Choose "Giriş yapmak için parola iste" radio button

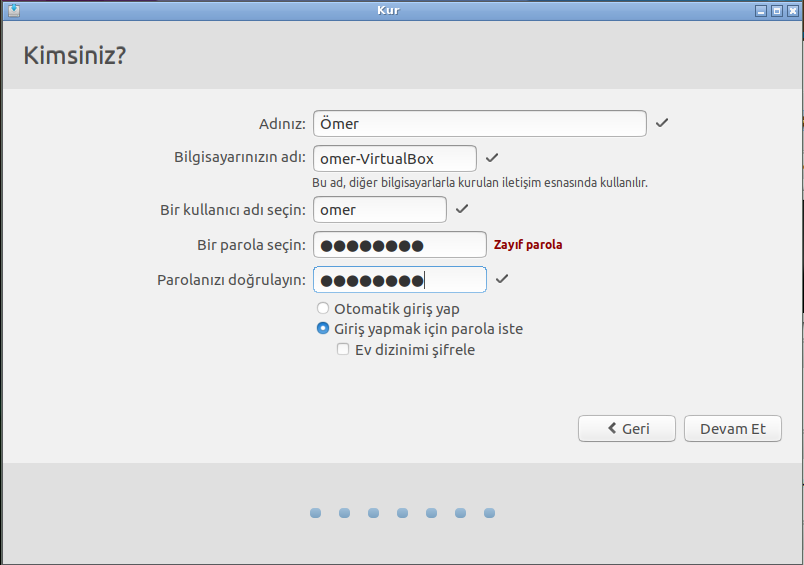(323, 329)
